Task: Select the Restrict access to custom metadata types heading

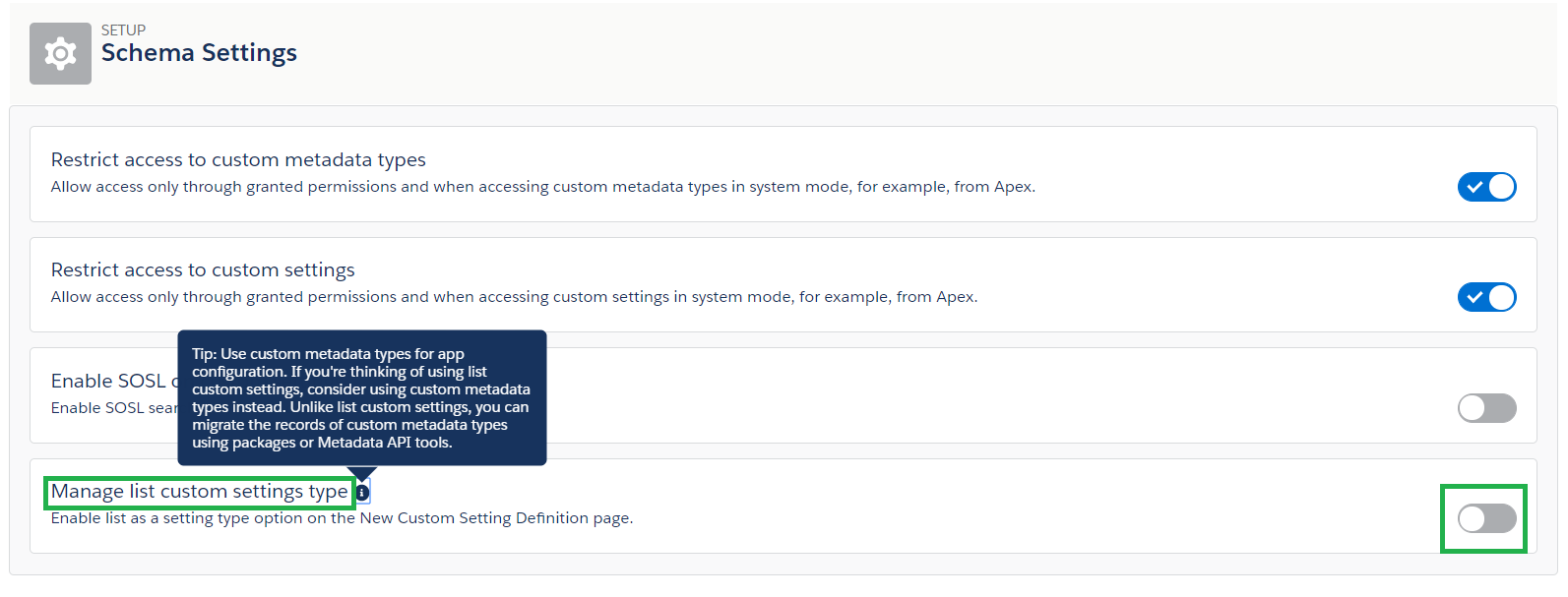Action: coord(238,159)
